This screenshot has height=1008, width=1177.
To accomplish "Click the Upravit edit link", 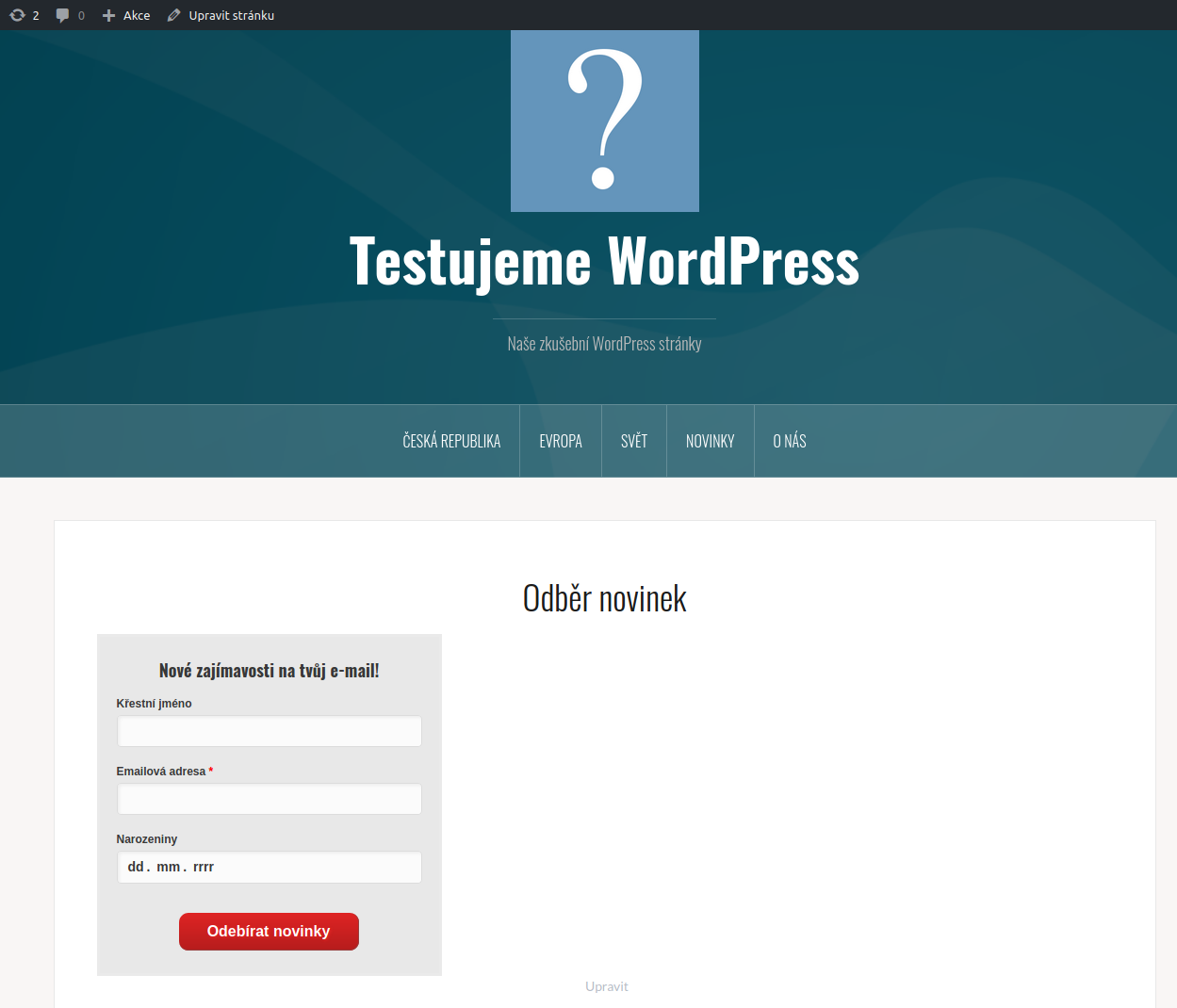I will [607, 986].
